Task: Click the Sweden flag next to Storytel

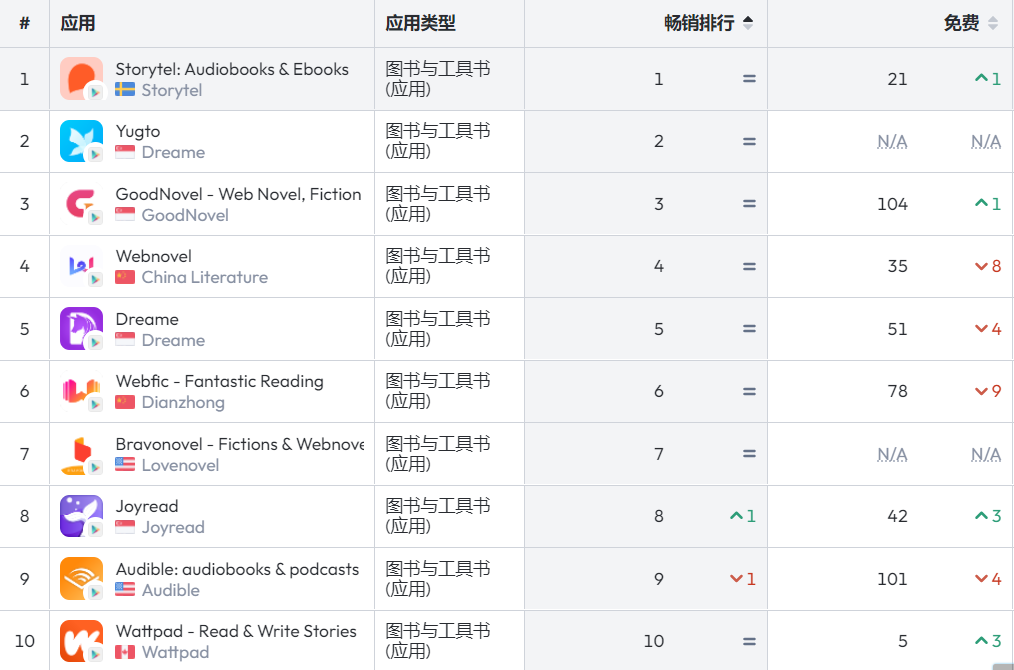Action: coord(124,89)
